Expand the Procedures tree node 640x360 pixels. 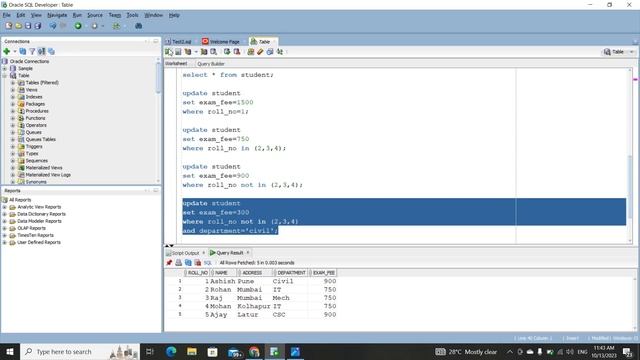(x=13, y=111)
